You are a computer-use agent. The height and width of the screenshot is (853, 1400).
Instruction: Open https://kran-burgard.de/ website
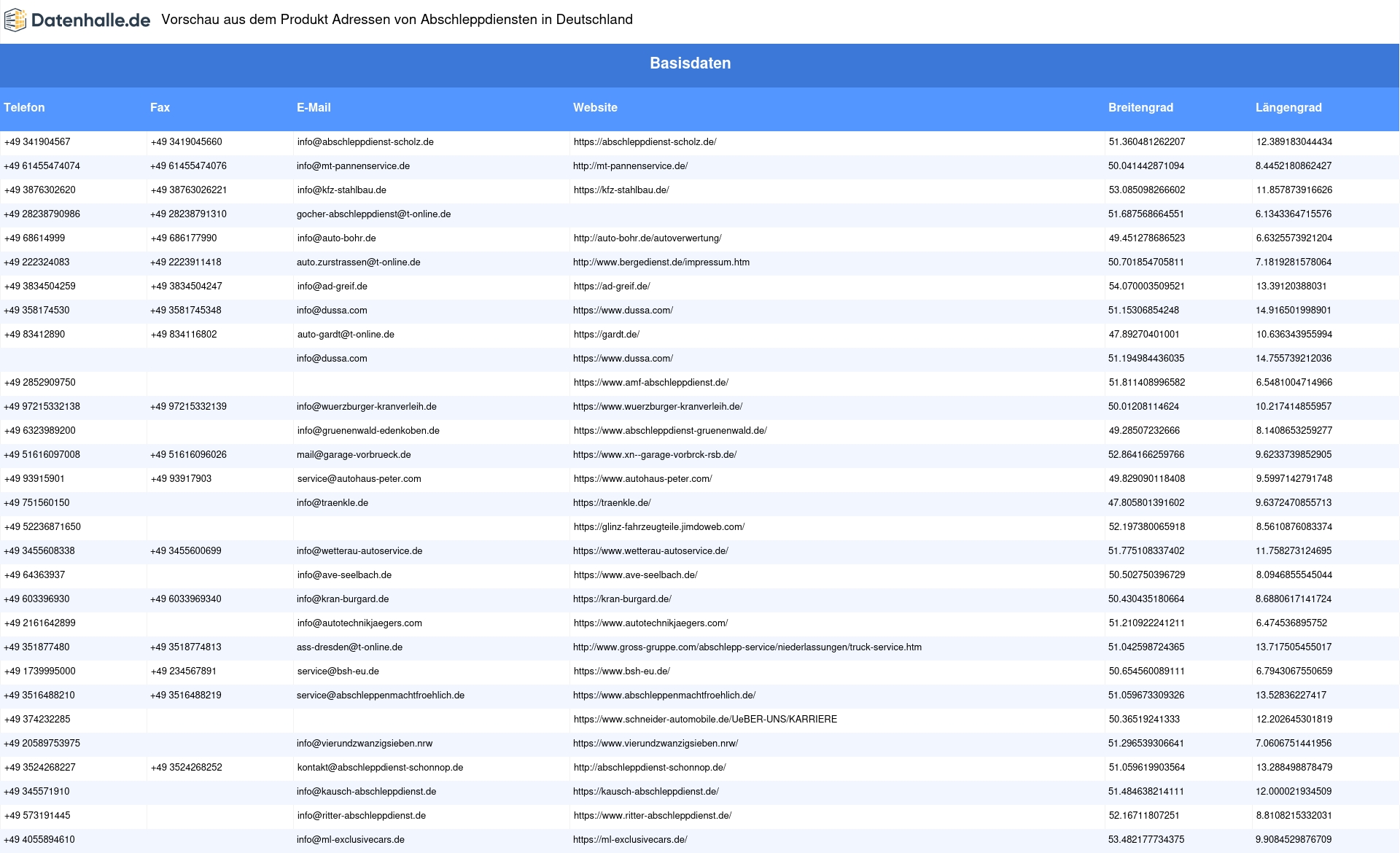point(622,599)
